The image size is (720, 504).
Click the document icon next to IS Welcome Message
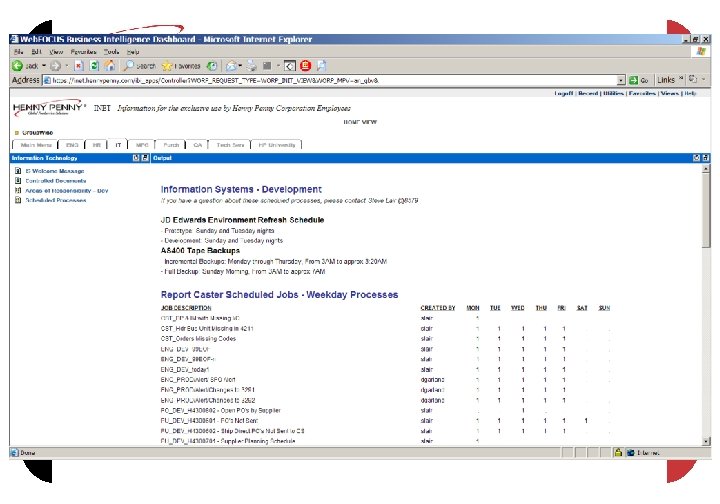[x=18, y=171]
